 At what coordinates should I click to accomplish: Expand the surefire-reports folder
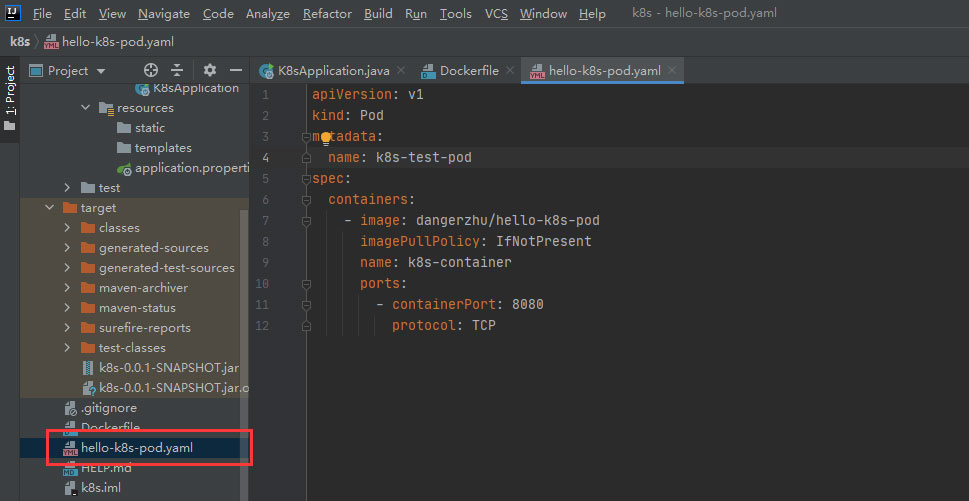click(67, 328)
